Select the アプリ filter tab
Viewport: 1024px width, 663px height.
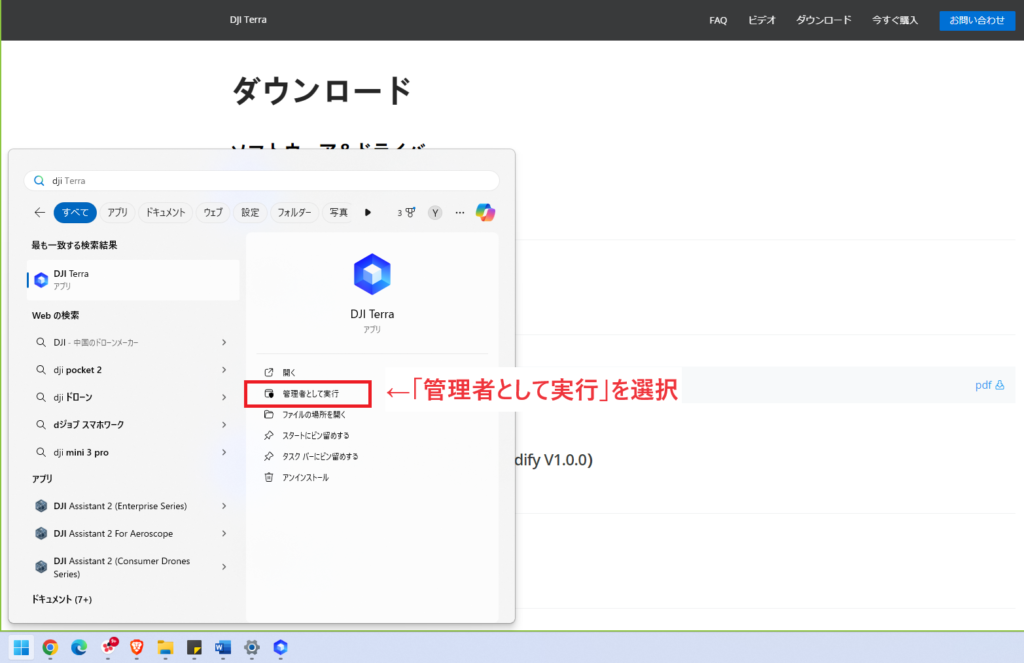(x=118, y=212)
